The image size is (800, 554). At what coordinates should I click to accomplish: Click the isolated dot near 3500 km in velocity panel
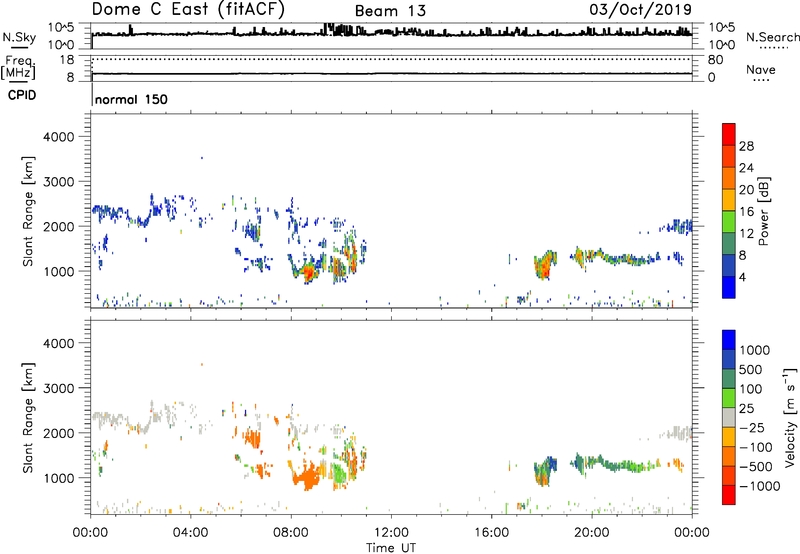[x=202, y=364]
